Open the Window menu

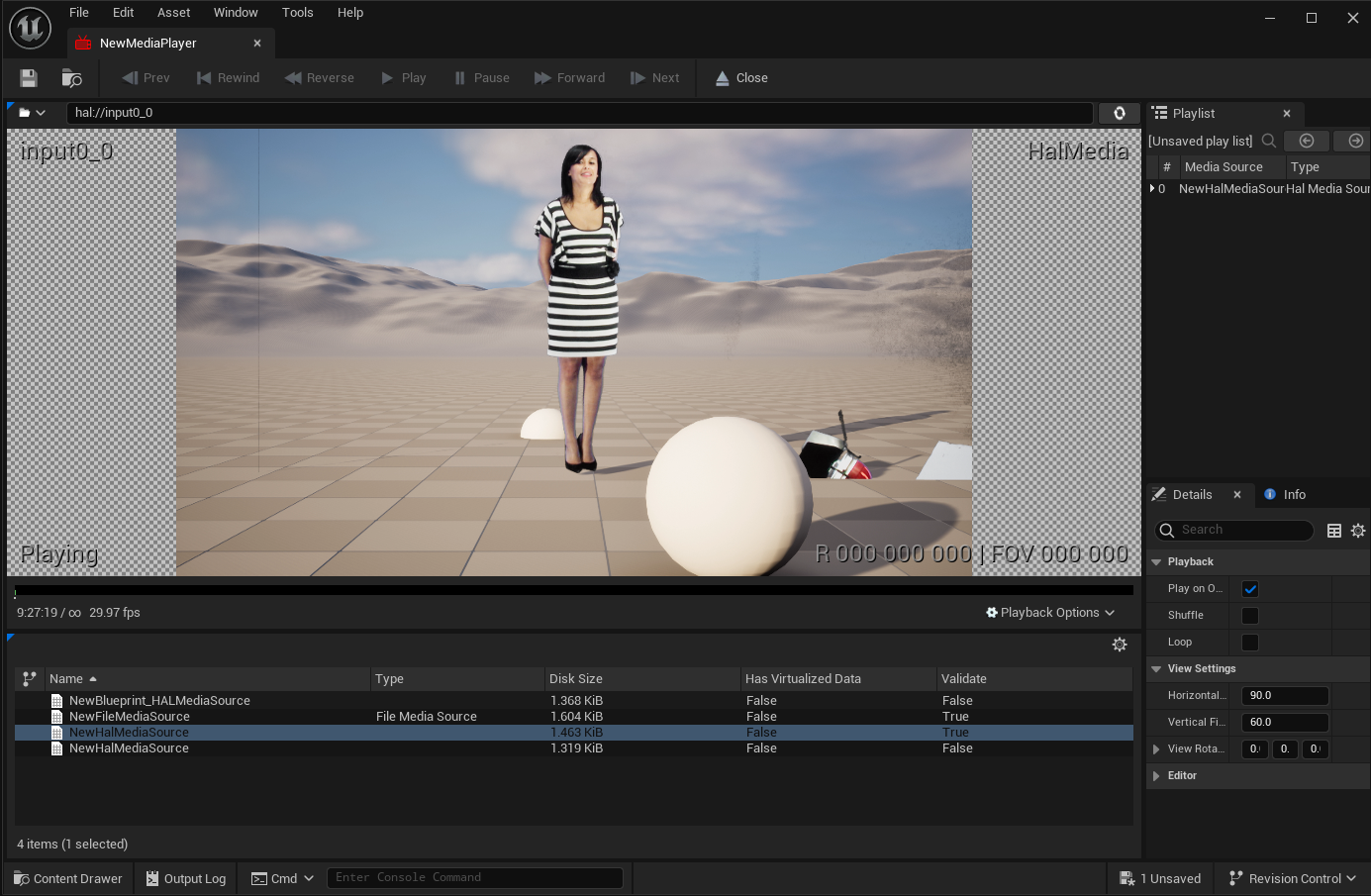pos(236,13)
